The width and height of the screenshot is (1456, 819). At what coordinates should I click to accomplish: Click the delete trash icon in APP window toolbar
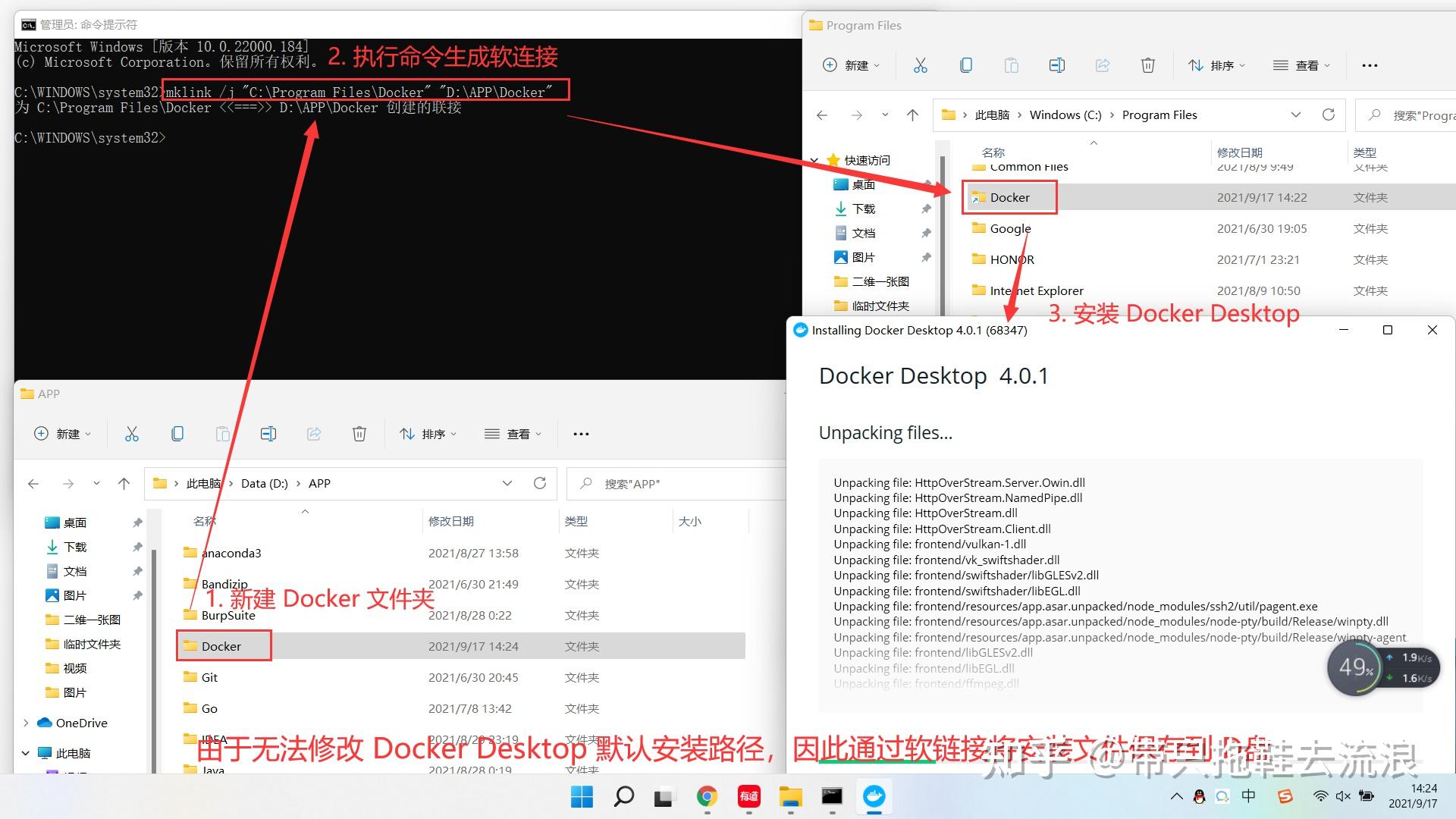tap(359, 434)
